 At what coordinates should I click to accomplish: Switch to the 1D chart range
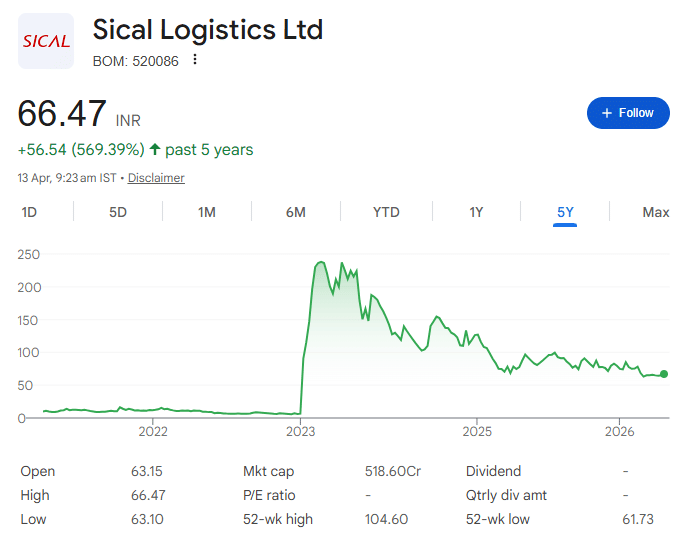coord(29,212)
